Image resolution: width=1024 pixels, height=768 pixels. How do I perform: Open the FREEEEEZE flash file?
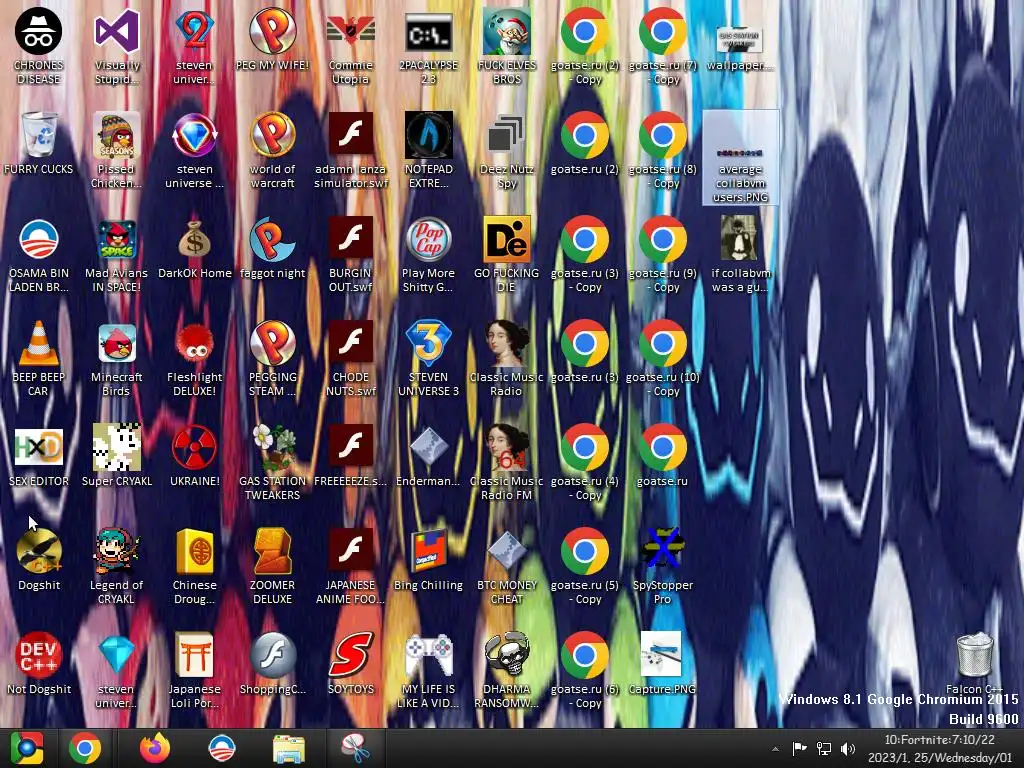coord(351,456)
